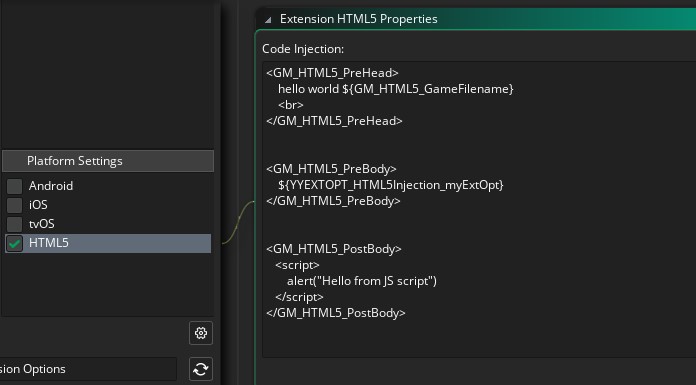Click the refresh arrows icon button
Viewport: 696px width, 385px height.
(201, 369)
